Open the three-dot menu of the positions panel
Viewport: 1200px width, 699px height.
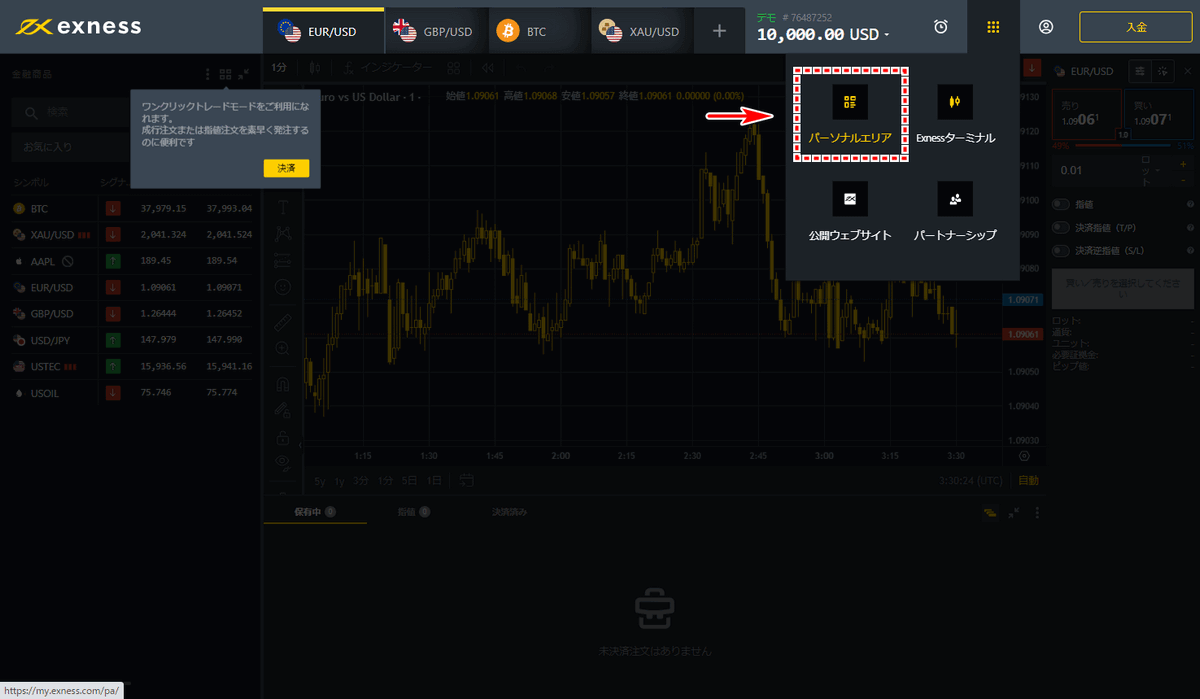[1037, 512]
